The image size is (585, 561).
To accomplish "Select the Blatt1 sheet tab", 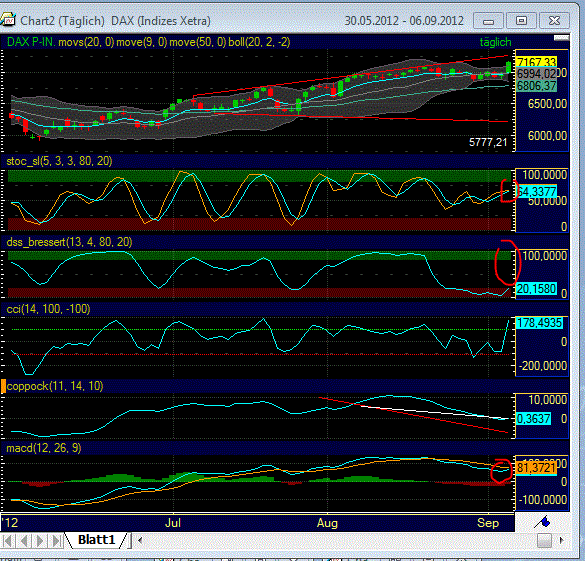I will tap(96, 540).
